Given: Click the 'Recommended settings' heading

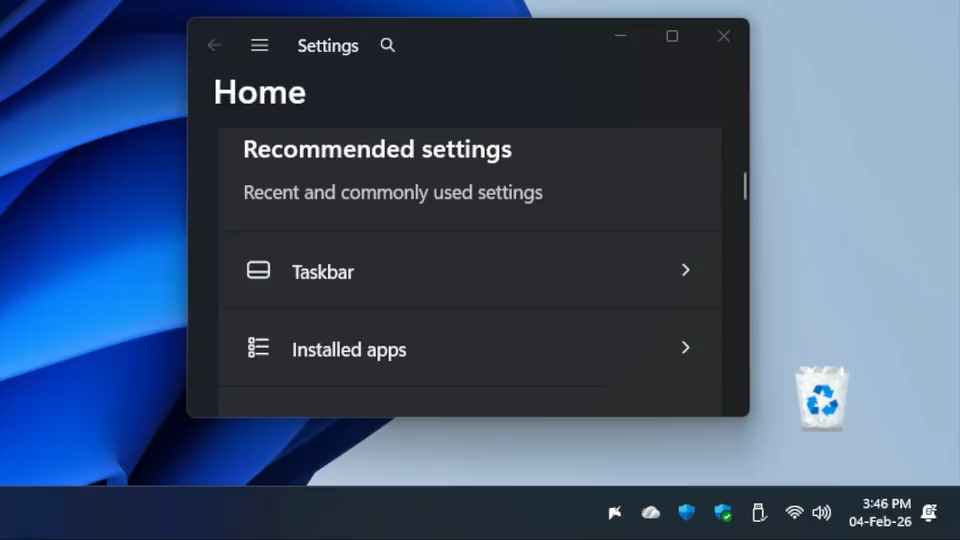Looking at the screenshot, I should click(x=377, y=149).
